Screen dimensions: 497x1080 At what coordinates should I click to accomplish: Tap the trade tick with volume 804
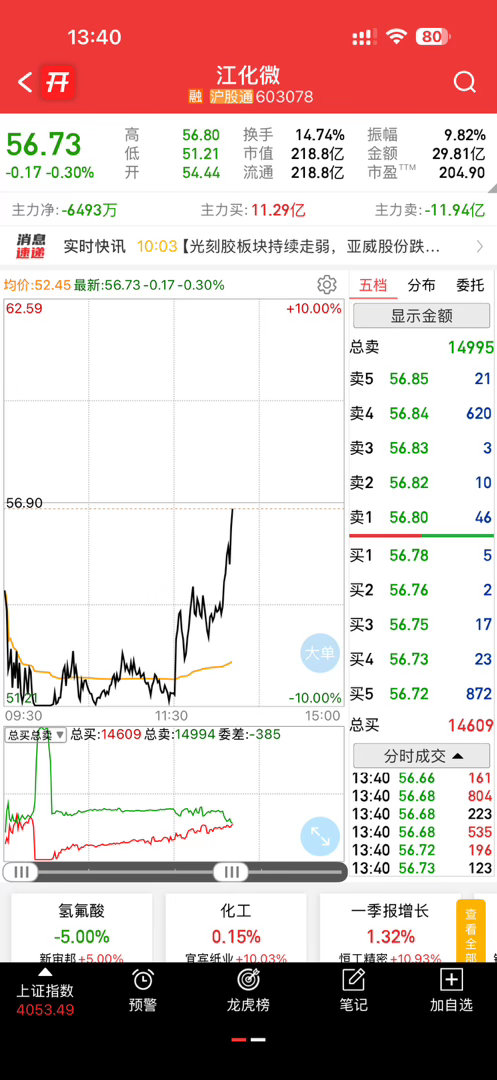pos(421,796)
